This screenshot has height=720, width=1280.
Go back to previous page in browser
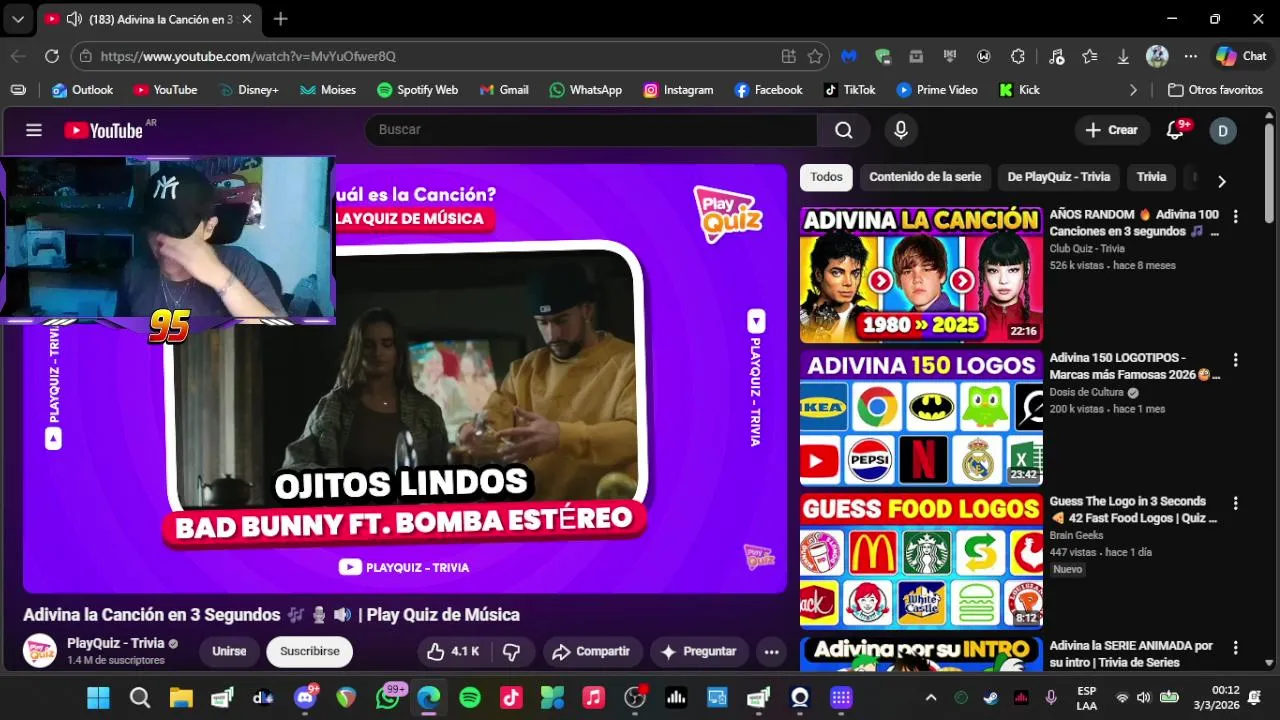coord(18,57)
